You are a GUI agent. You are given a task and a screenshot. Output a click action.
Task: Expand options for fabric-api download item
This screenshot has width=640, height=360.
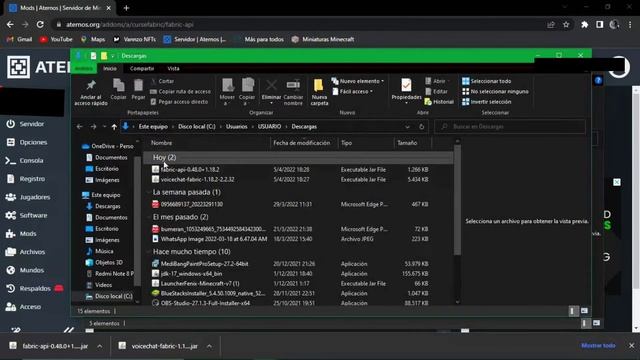[100, 346]
